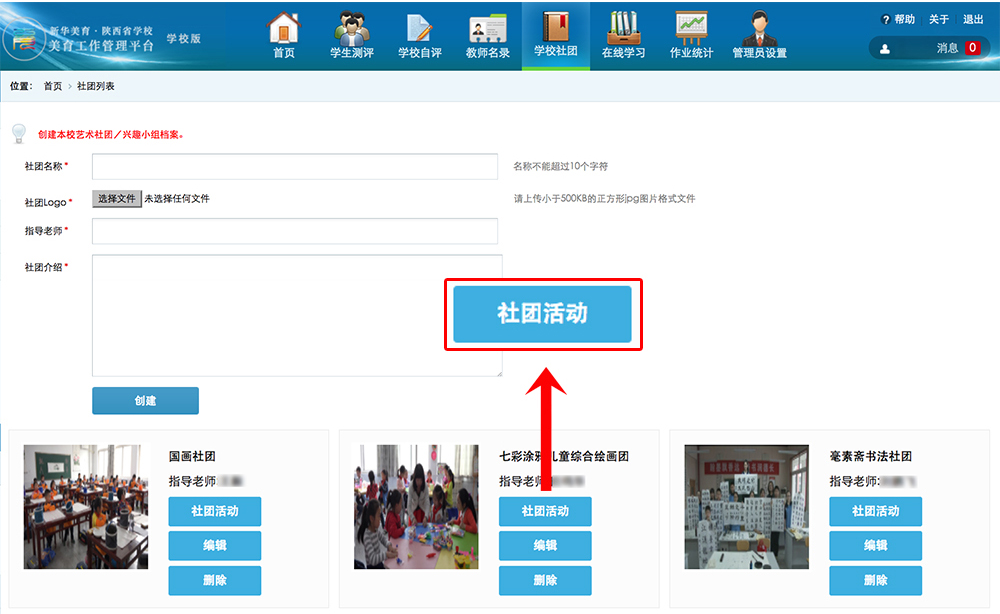Select the 教师名录 icon
The height and width of the screenshot is (614, 1000).
point(487,27)
